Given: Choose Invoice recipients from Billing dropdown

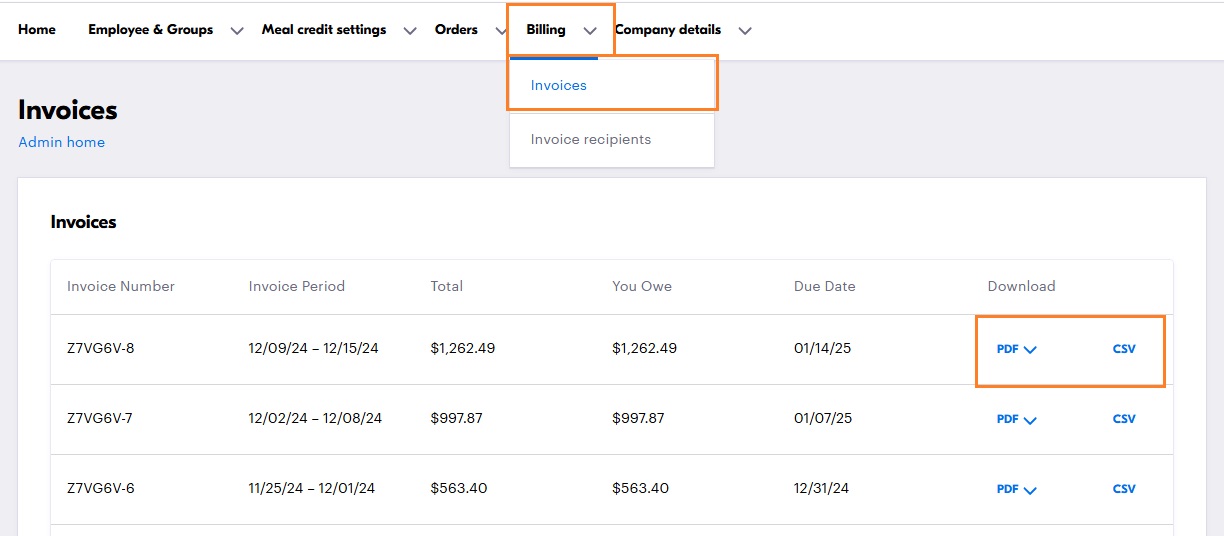Looking at the screenshot, I should (x=590, y=140).
